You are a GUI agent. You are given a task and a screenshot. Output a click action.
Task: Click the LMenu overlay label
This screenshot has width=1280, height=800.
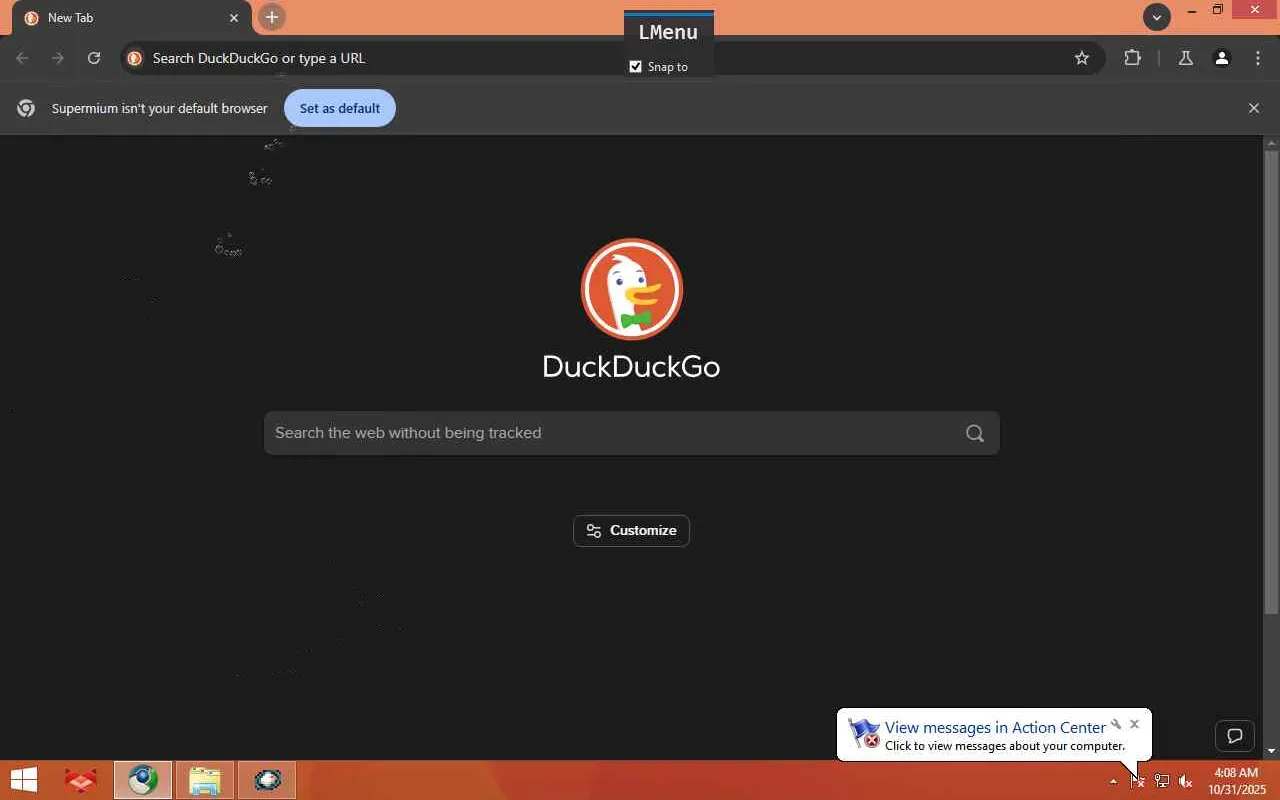click(668, 32)
